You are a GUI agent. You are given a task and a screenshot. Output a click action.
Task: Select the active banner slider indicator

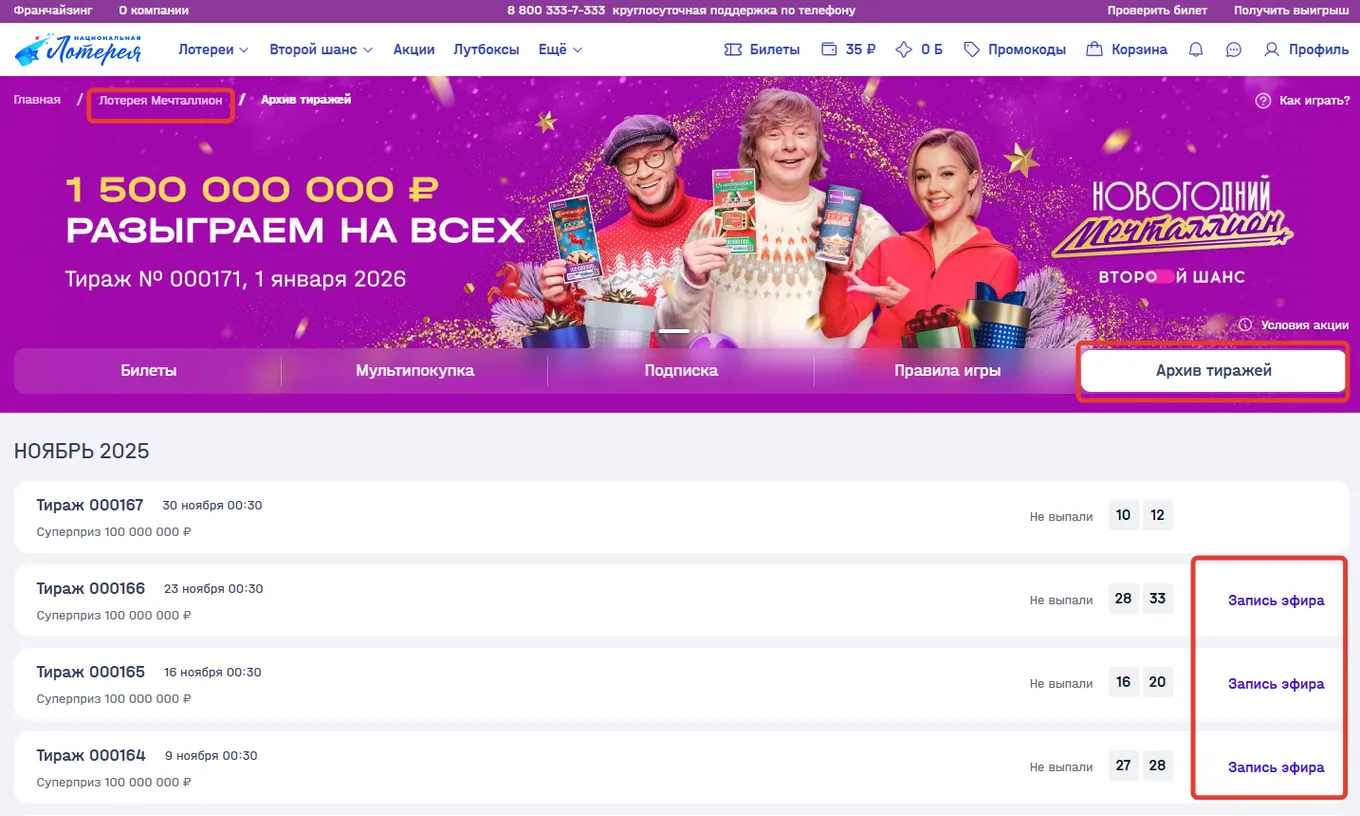[674, 330]
